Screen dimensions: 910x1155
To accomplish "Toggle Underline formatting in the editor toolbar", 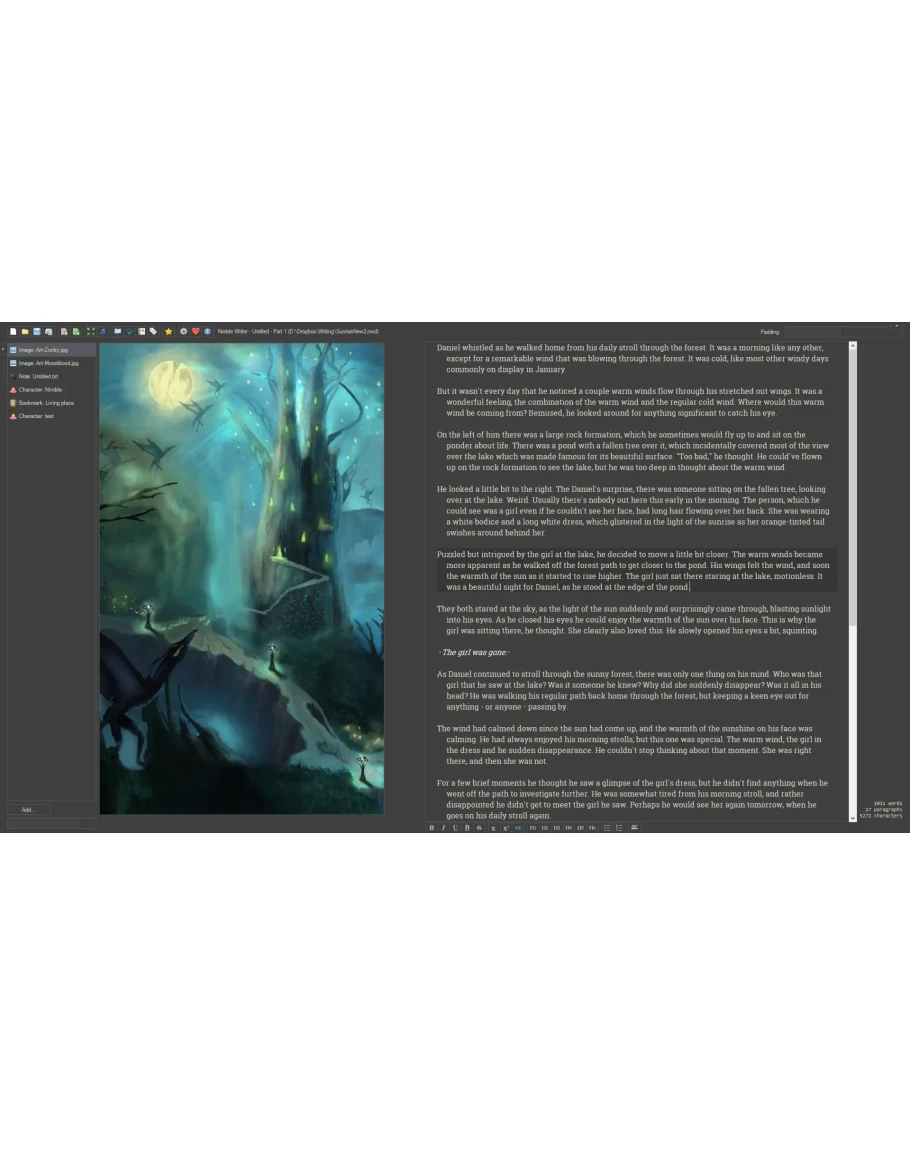I will click(455, 828).
